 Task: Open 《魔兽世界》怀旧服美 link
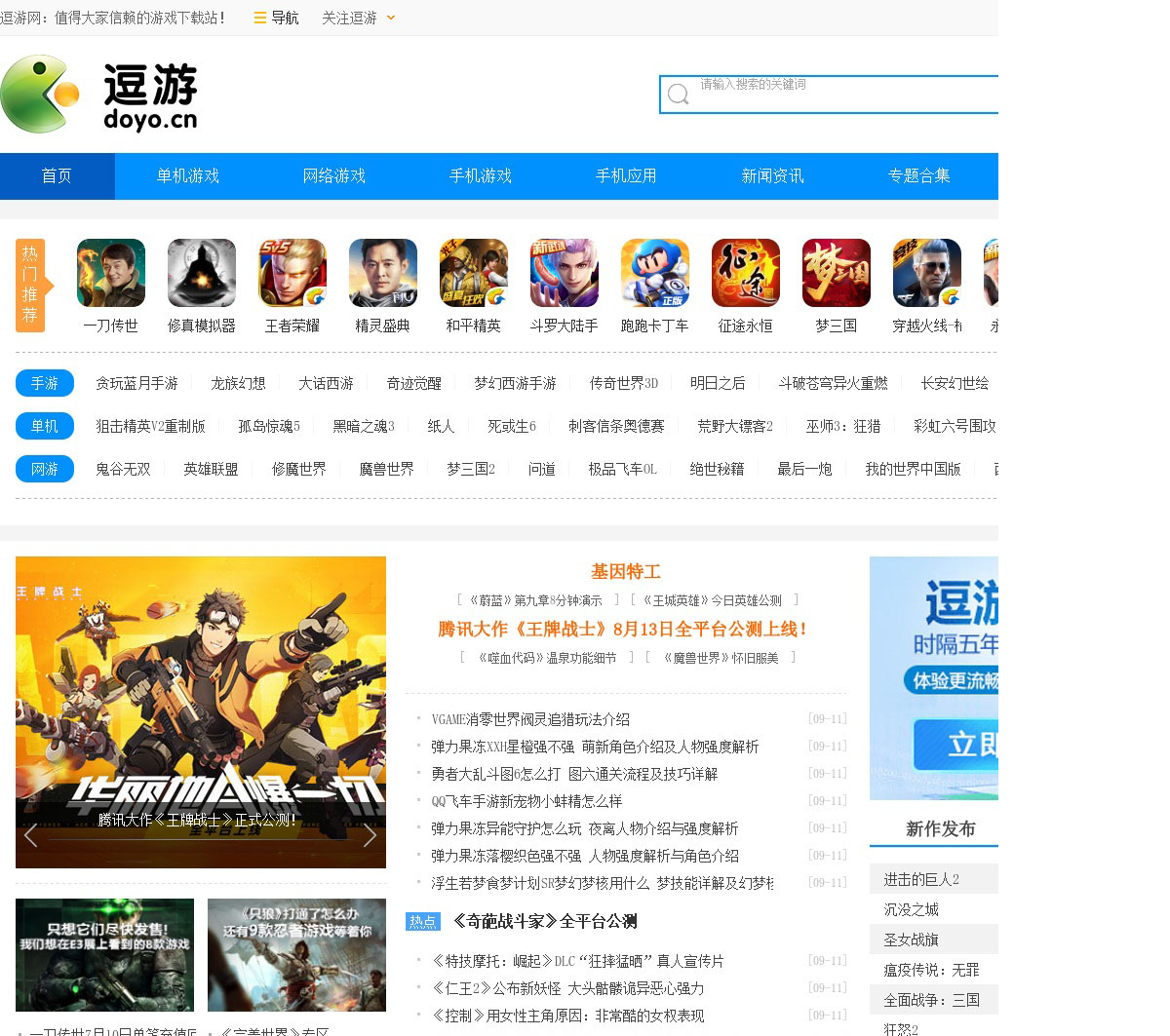tap(721, 659)
